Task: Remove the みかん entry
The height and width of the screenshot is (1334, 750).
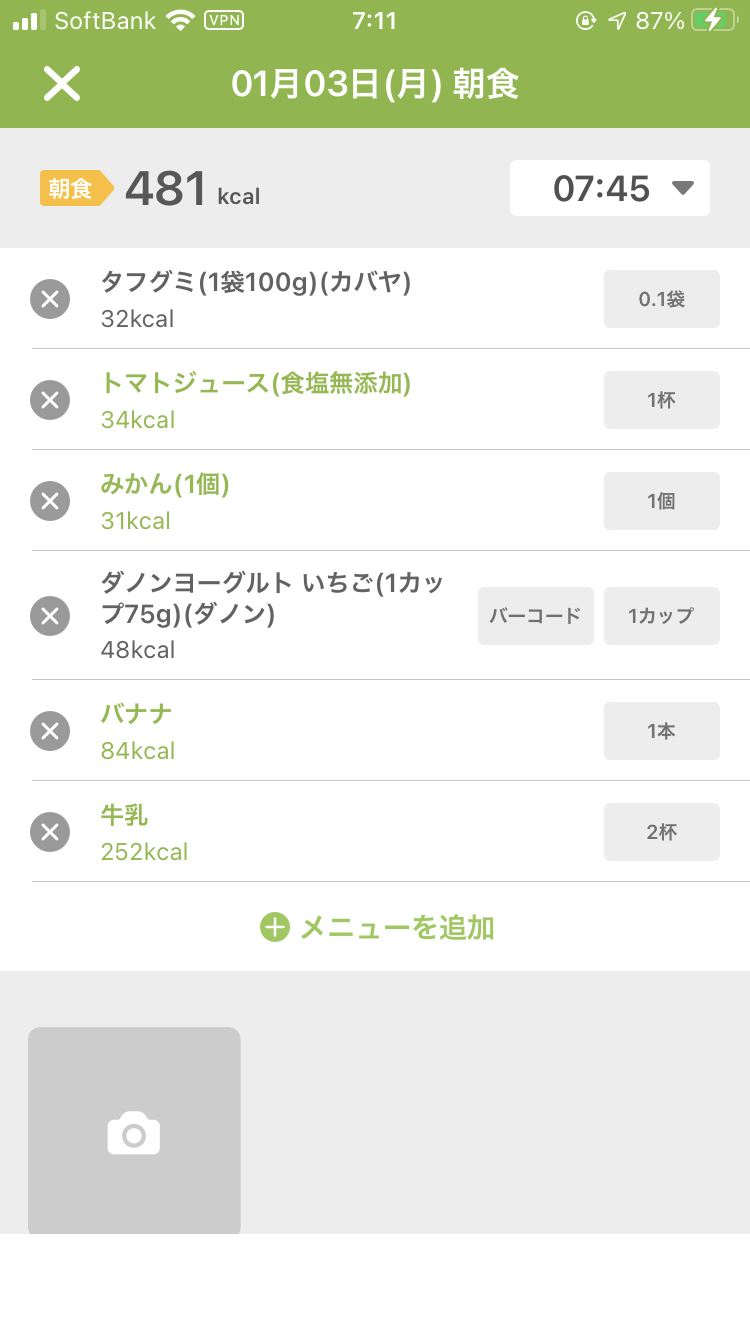Action: [50, 501]
